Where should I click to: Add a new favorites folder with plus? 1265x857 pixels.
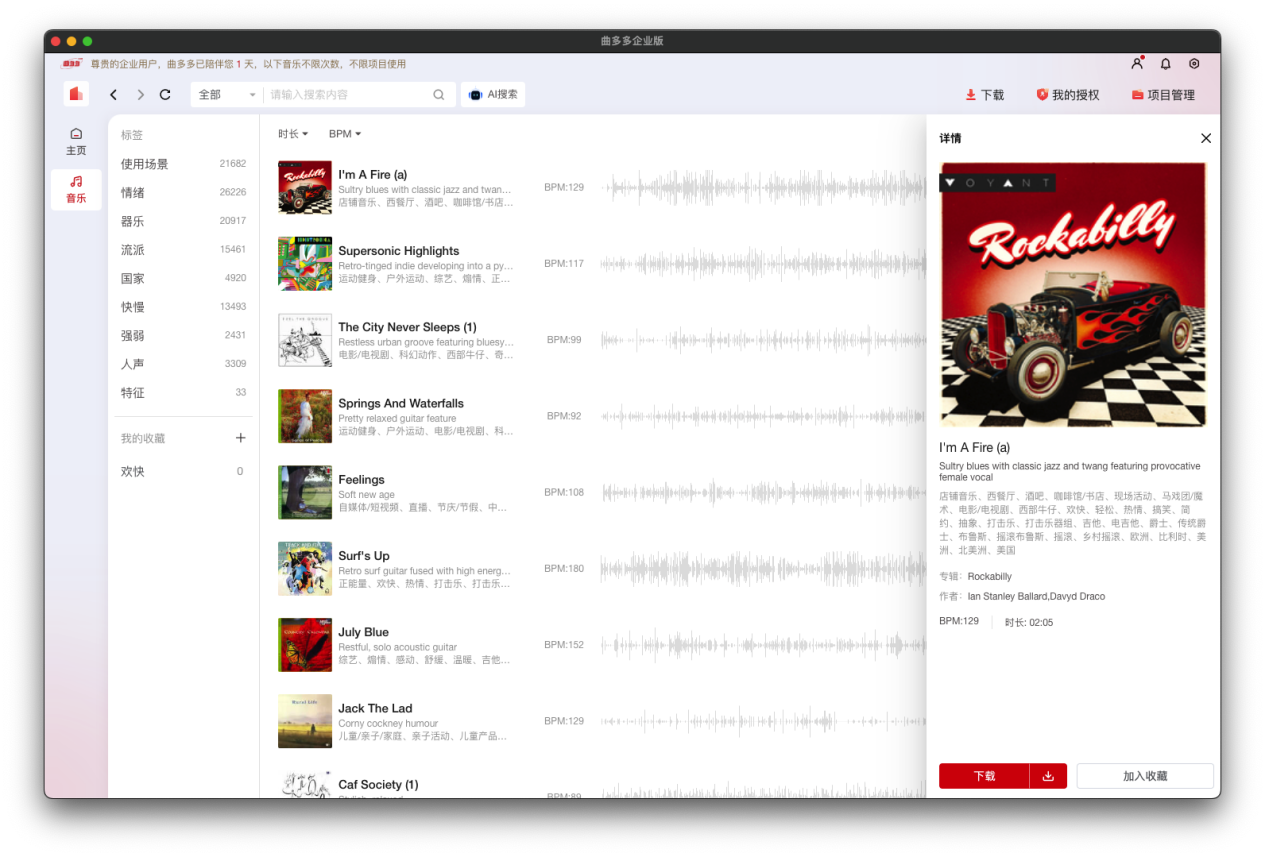(x=240, y=438)
